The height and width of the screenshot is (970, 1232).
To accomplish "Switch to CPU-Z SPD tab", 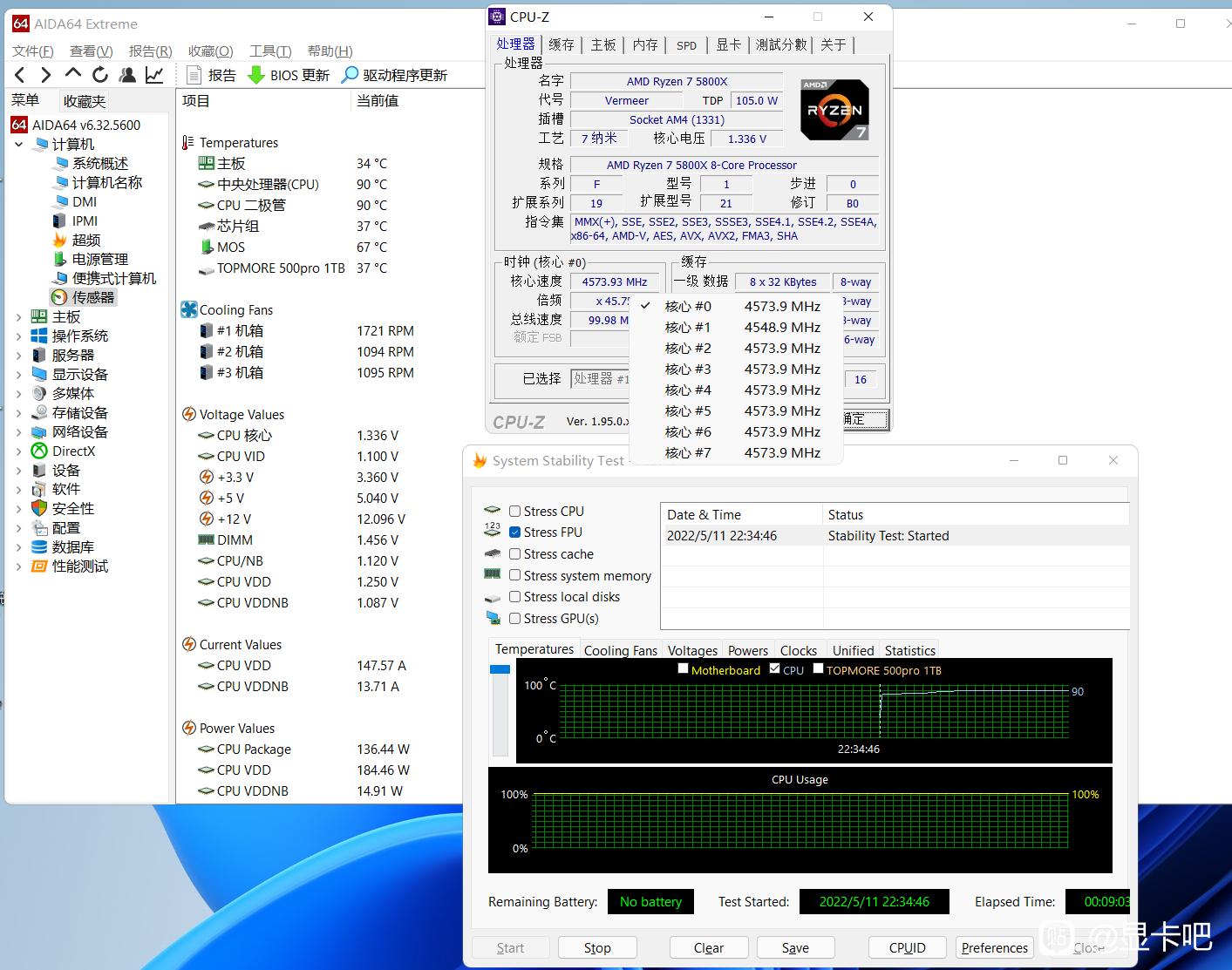I will [x=687, y=44].
